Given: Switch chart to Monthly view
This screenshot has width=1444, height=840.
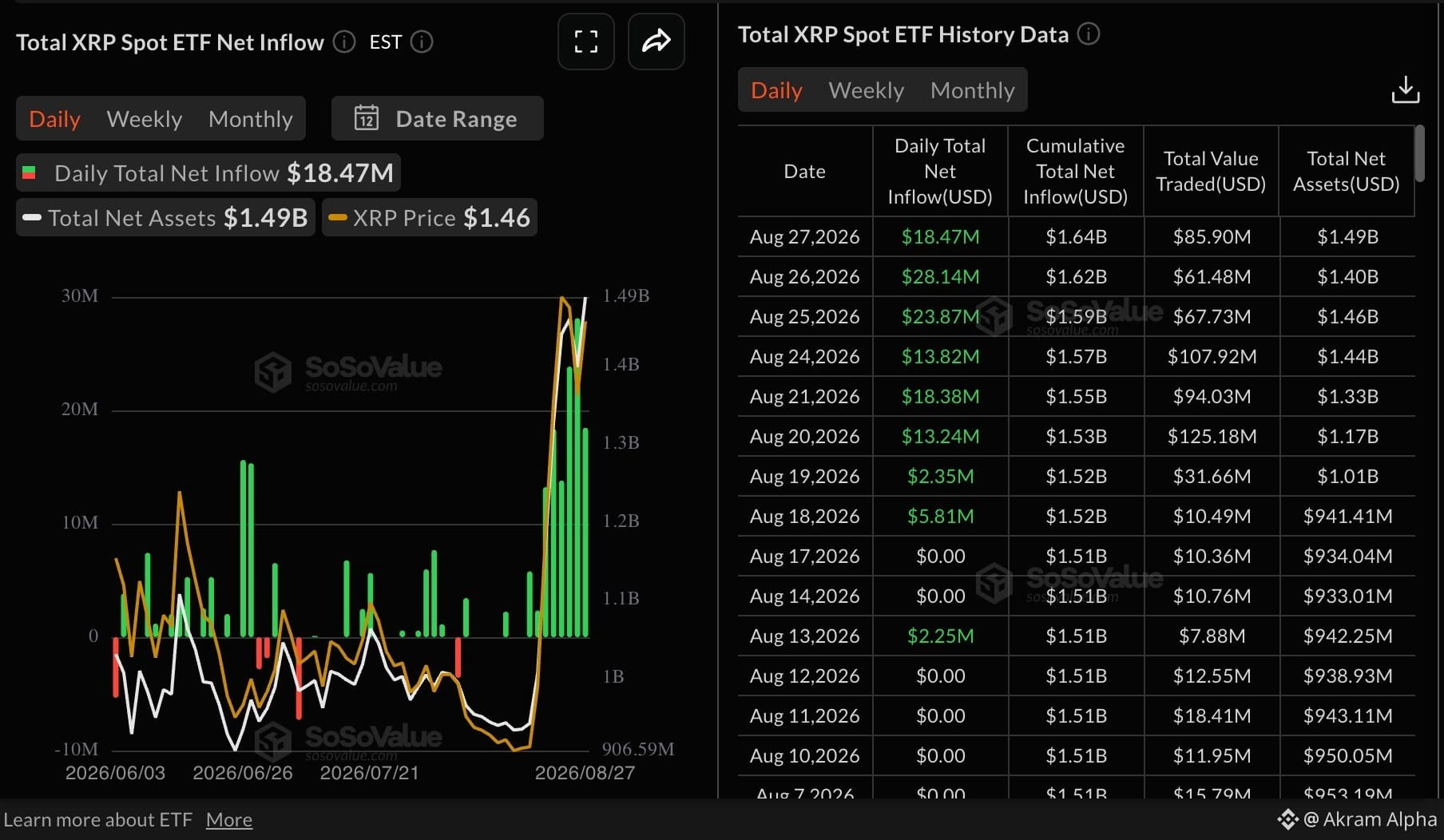Looking at the screenshot, I should (251, 119).
